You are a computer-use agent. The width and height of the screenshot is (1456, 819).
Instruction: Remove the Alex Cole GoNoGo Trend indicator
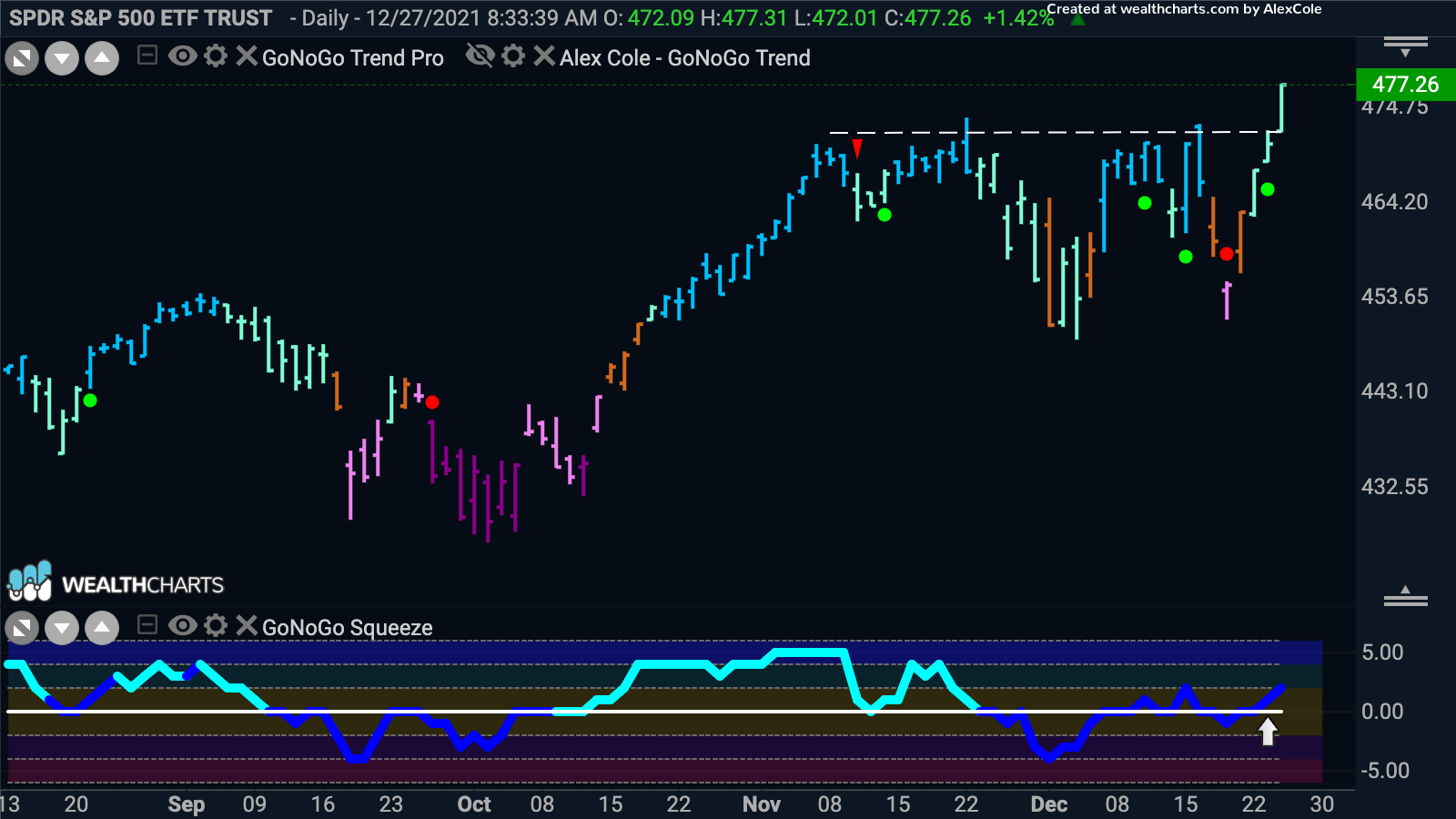coord(544,56)
